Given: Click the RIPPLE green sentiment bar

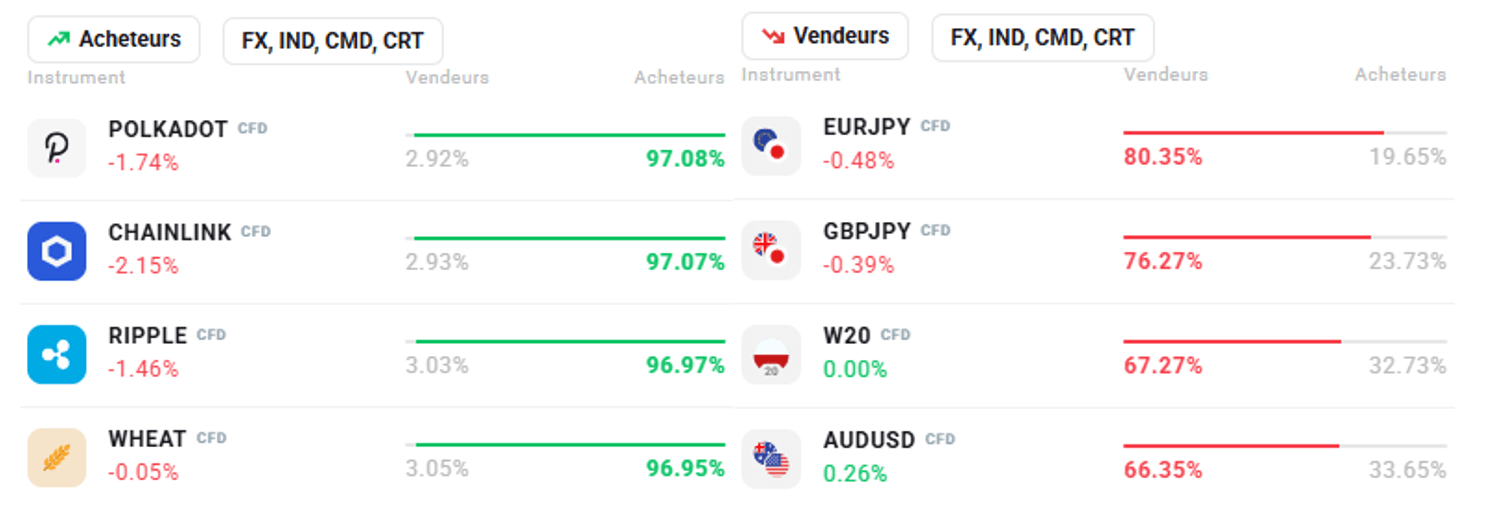Looking at the screenshot, I should [570, 342].
